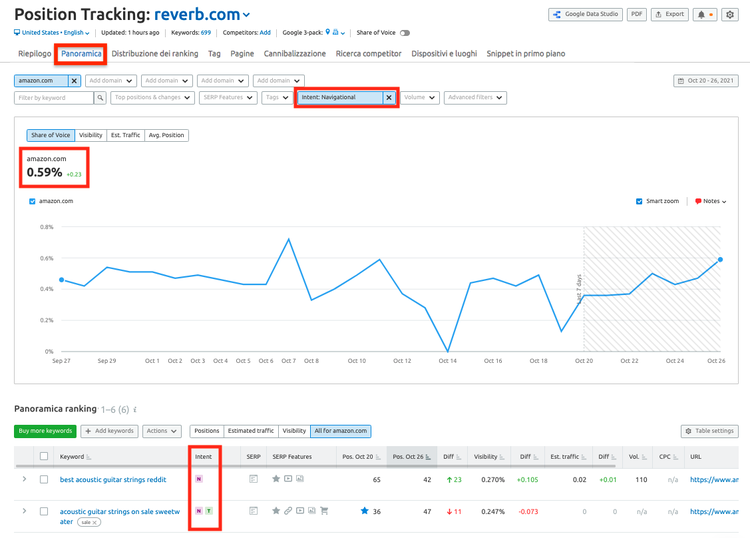
Task: Uncheck the amazon.com chart legend checkbox
Action: (32, 201)
